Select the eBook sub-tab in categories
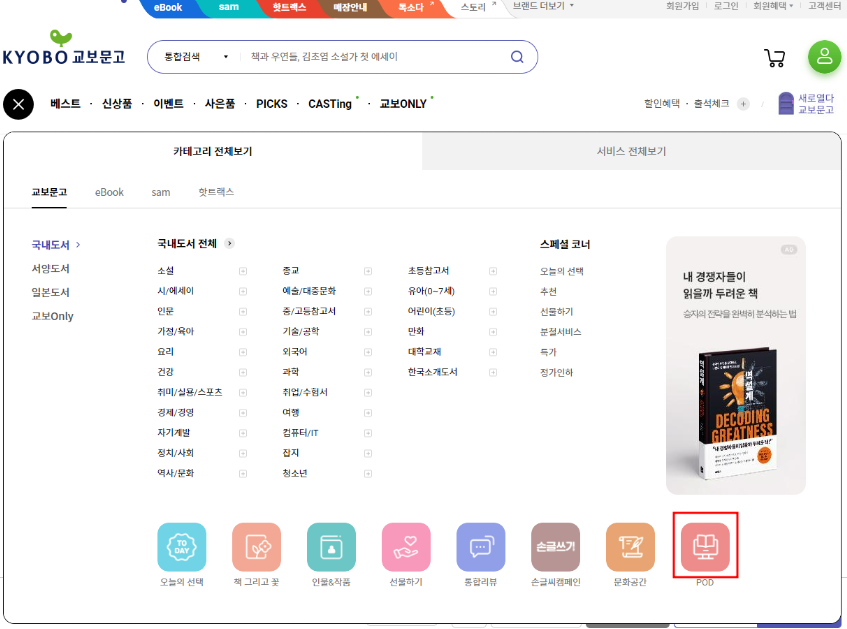 (x=109, y=192)
